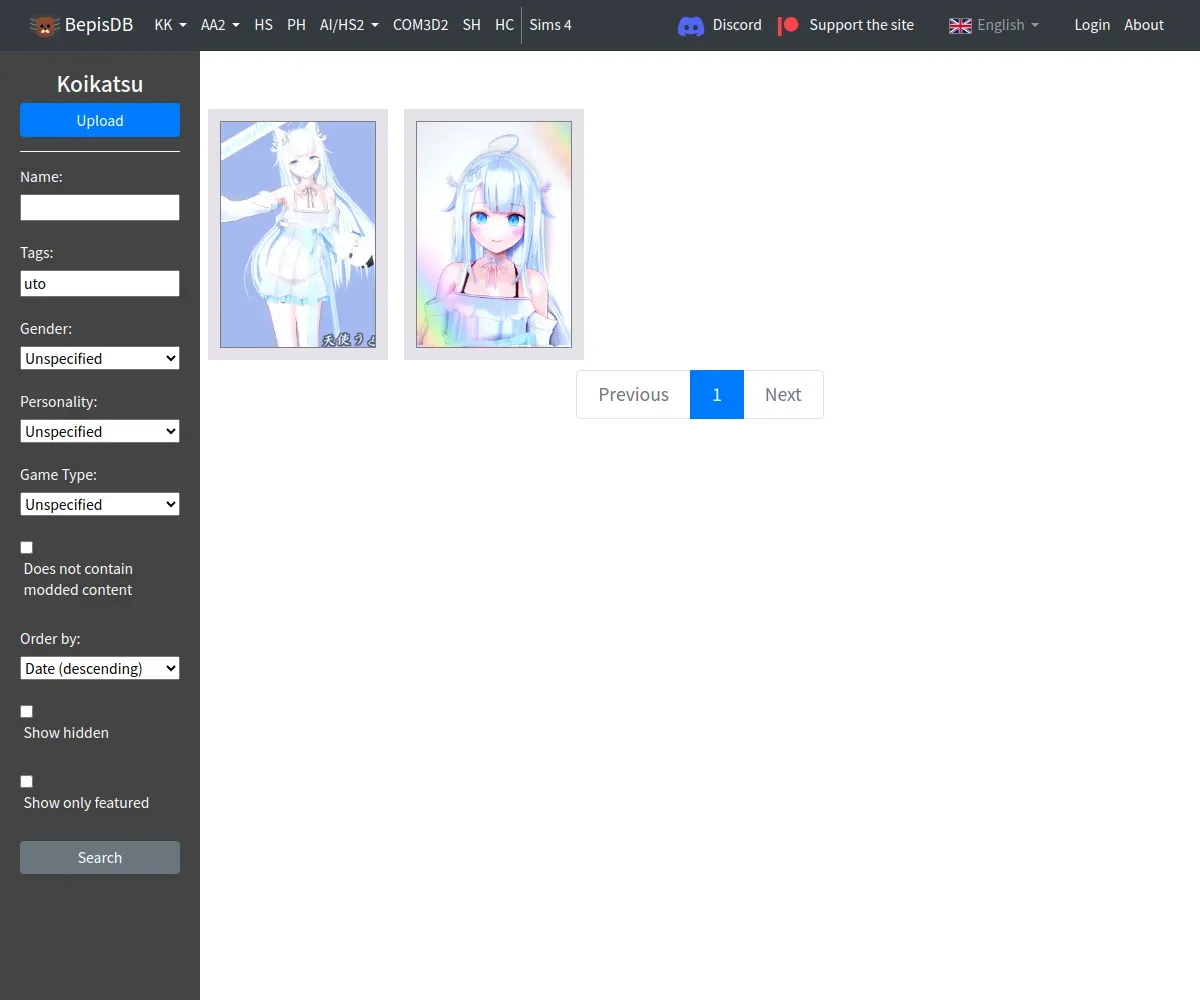1200x1000 pixels.
Task: Open the COM3D2 section
Action: 420,25
